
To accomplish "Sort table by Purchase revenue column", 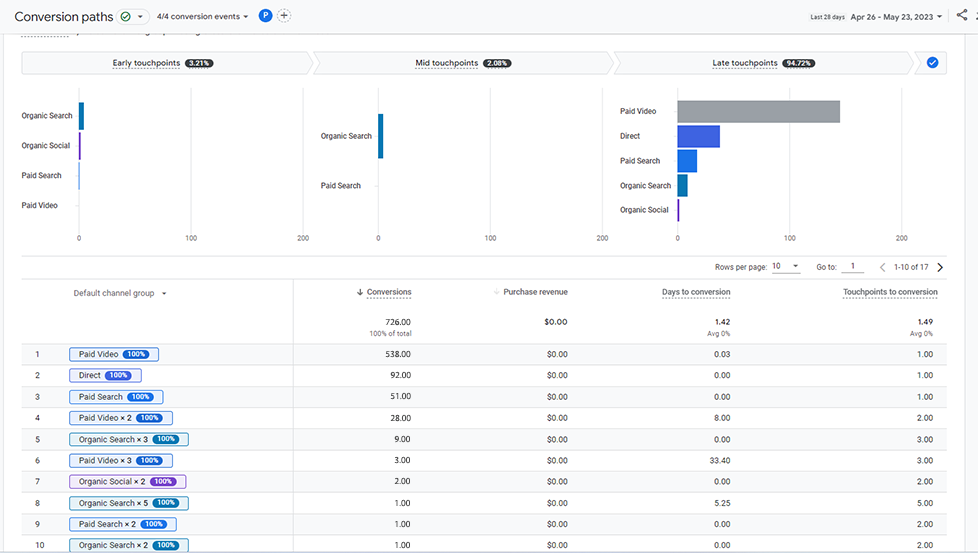I will click(535, 292).
